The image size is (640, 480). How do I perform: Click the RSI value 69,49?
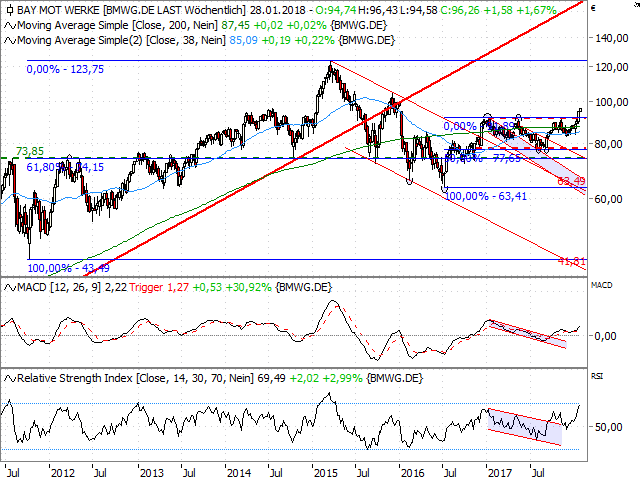pyautogui.click(x=271, y=378)
